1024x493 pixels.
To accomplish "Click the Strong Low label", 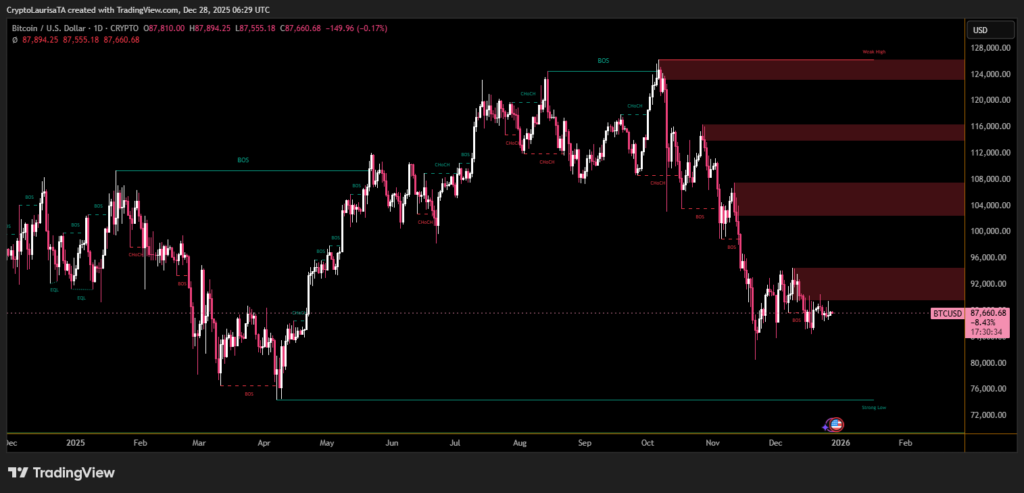I will pos(873,408).
